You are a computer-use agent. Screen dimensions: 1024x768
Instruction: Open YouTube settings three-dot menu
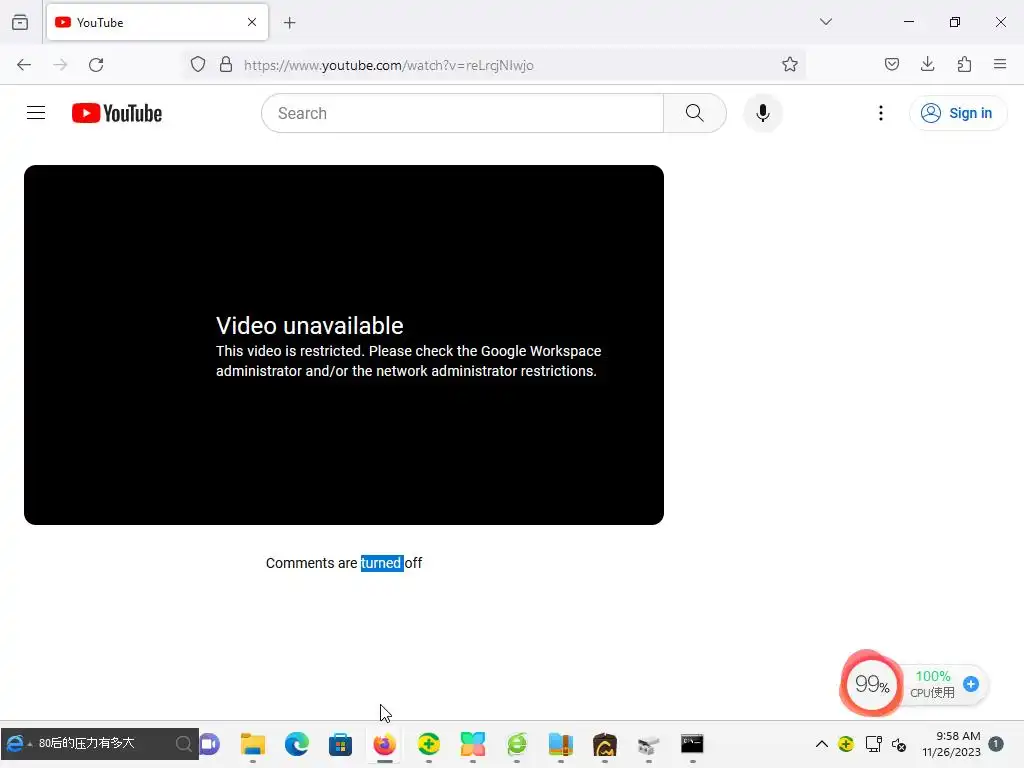[880, 113]
